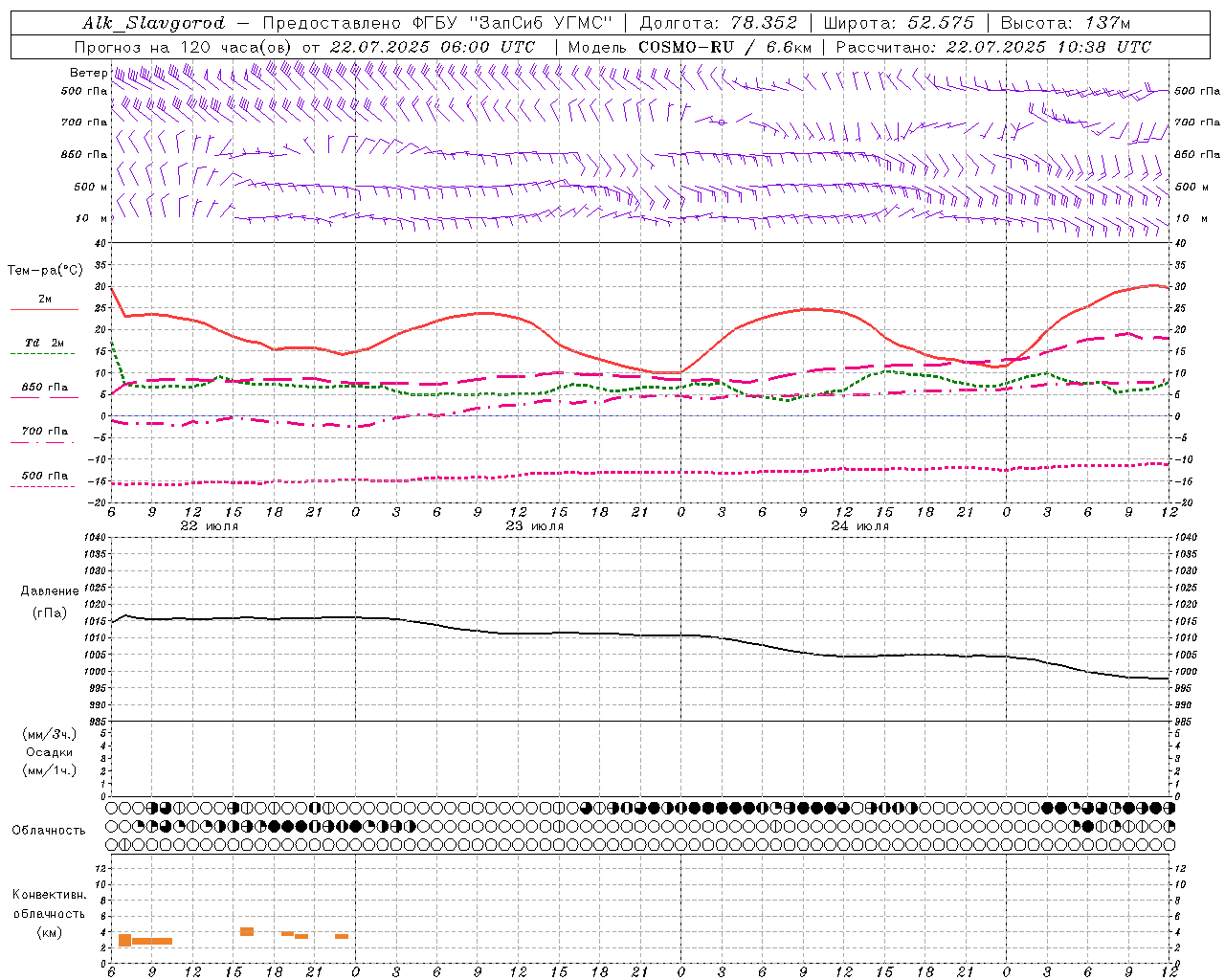Image resolution: width=1225 pixels, height=980 pixels.
Task: Click the 'Прогноз на 120 часа(ов)' forecast text
Action: pyautogui.click(x=184, y=47)
